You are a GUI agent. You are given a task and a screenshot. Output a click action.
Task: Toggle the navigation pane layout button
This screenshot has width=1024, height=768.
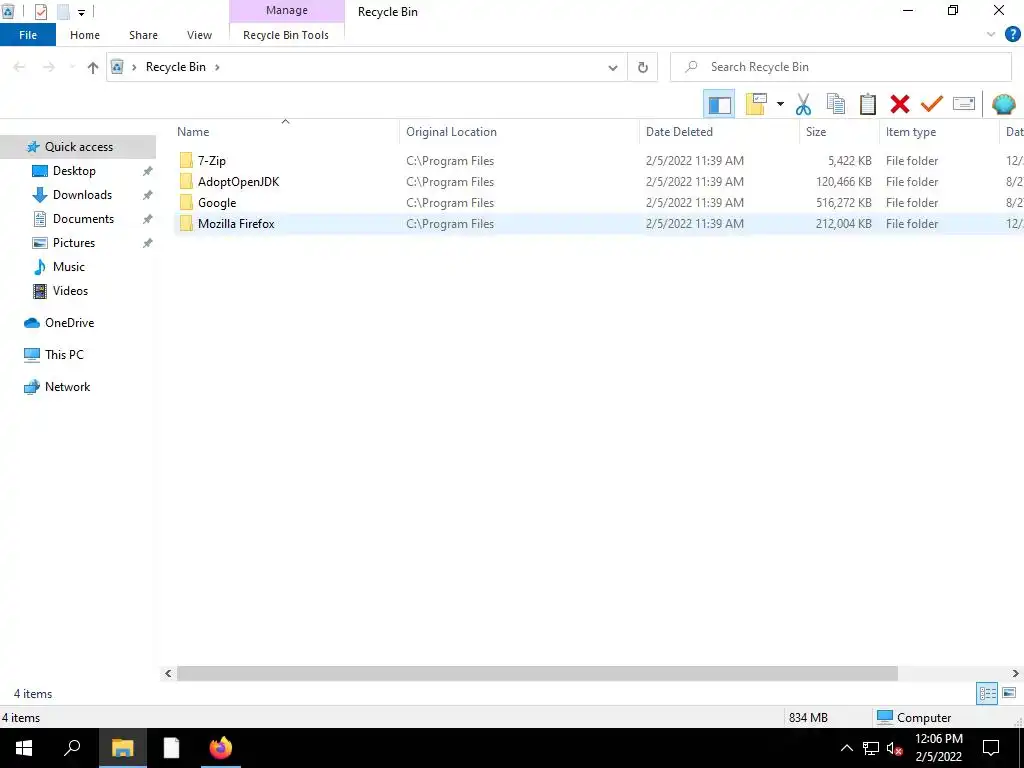[719, 104]
